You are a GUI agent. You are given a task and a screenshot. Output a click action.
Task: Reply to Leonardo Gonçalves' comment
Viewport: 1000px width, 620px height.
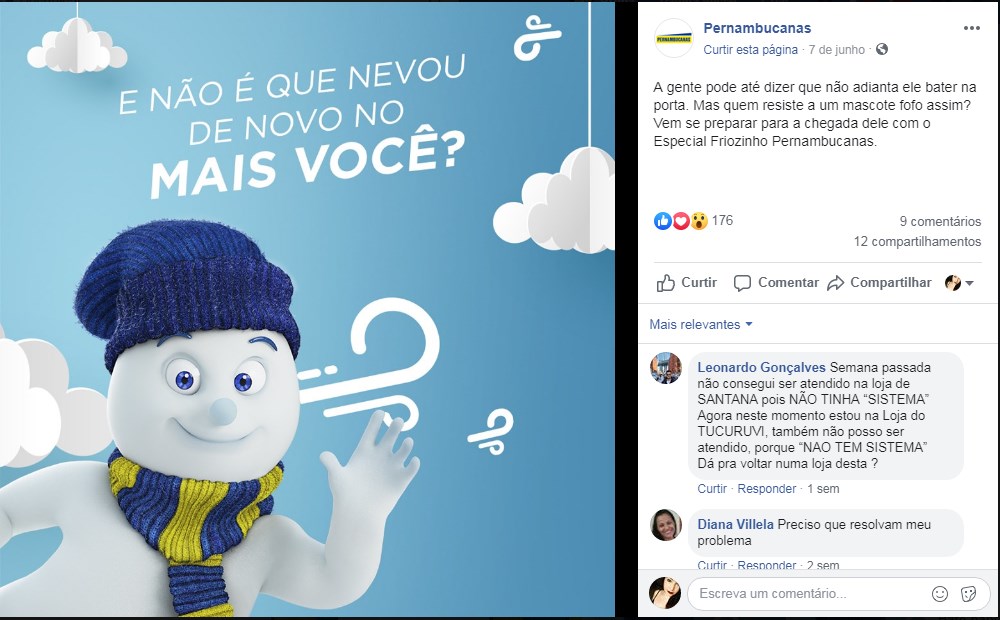pyautogui.click(x=767, y=489)
